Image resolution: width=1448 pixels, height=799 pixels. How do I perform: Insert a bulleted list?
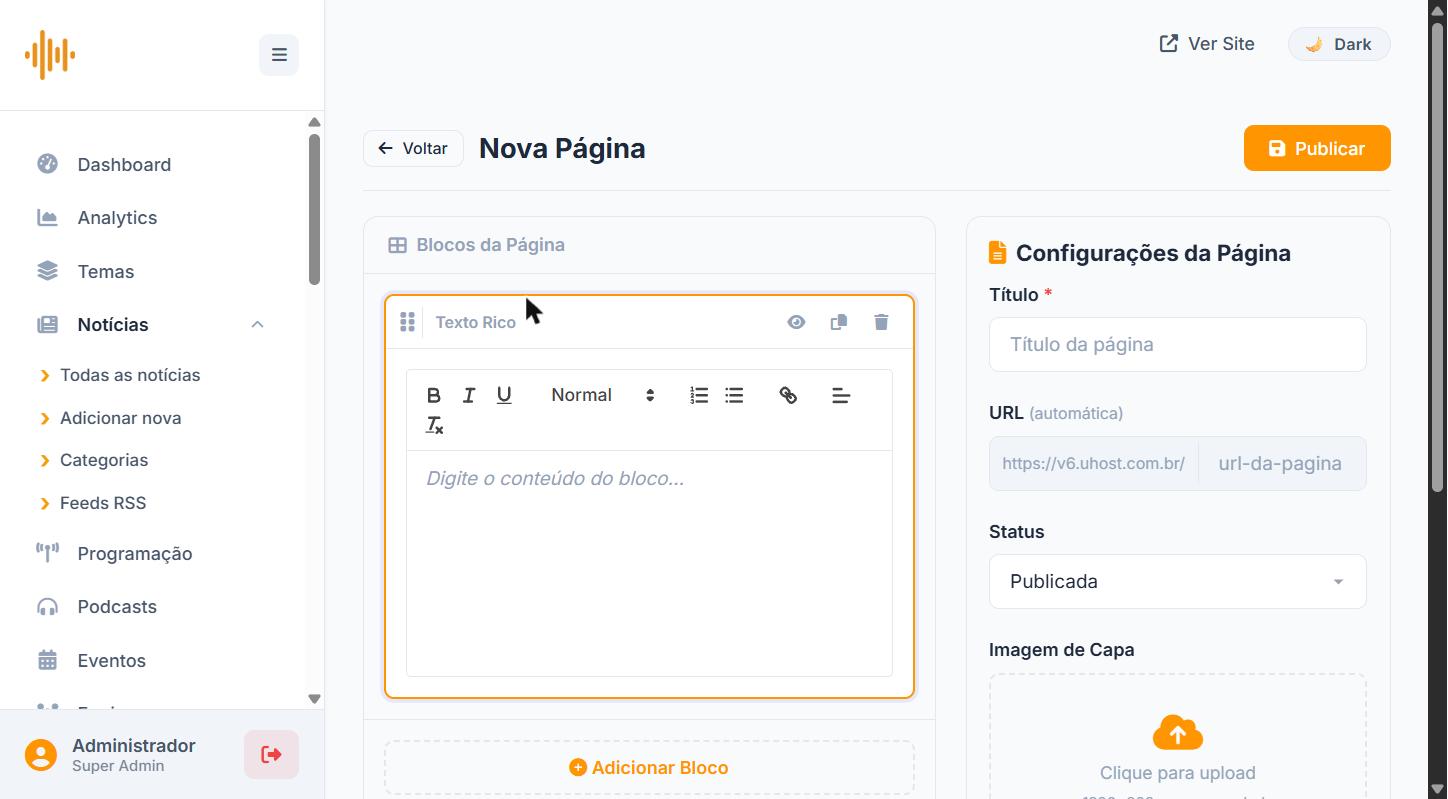tap(734, 395)
